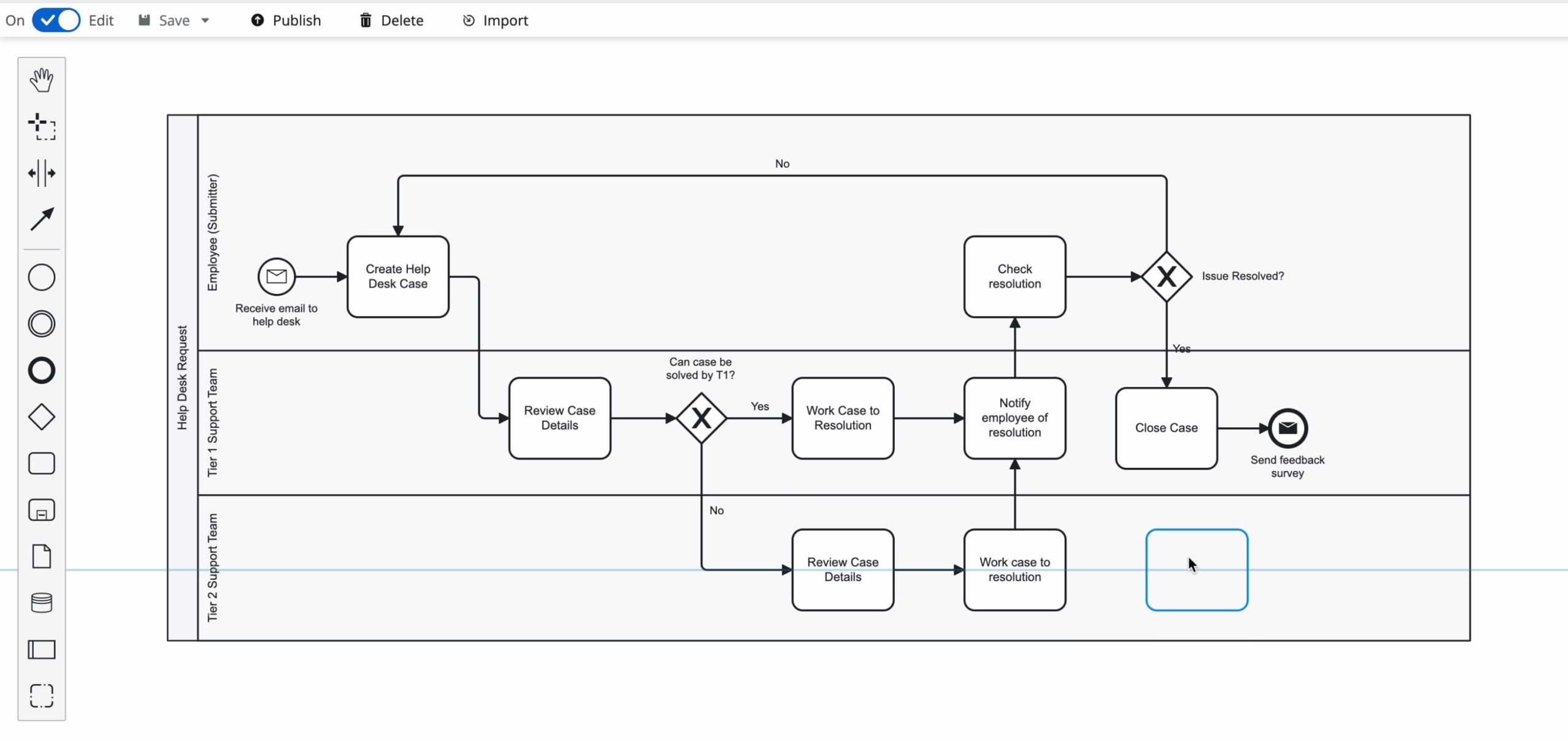Open the Save dropdown arrow
1568x741 pixels.
coord(205,20)
